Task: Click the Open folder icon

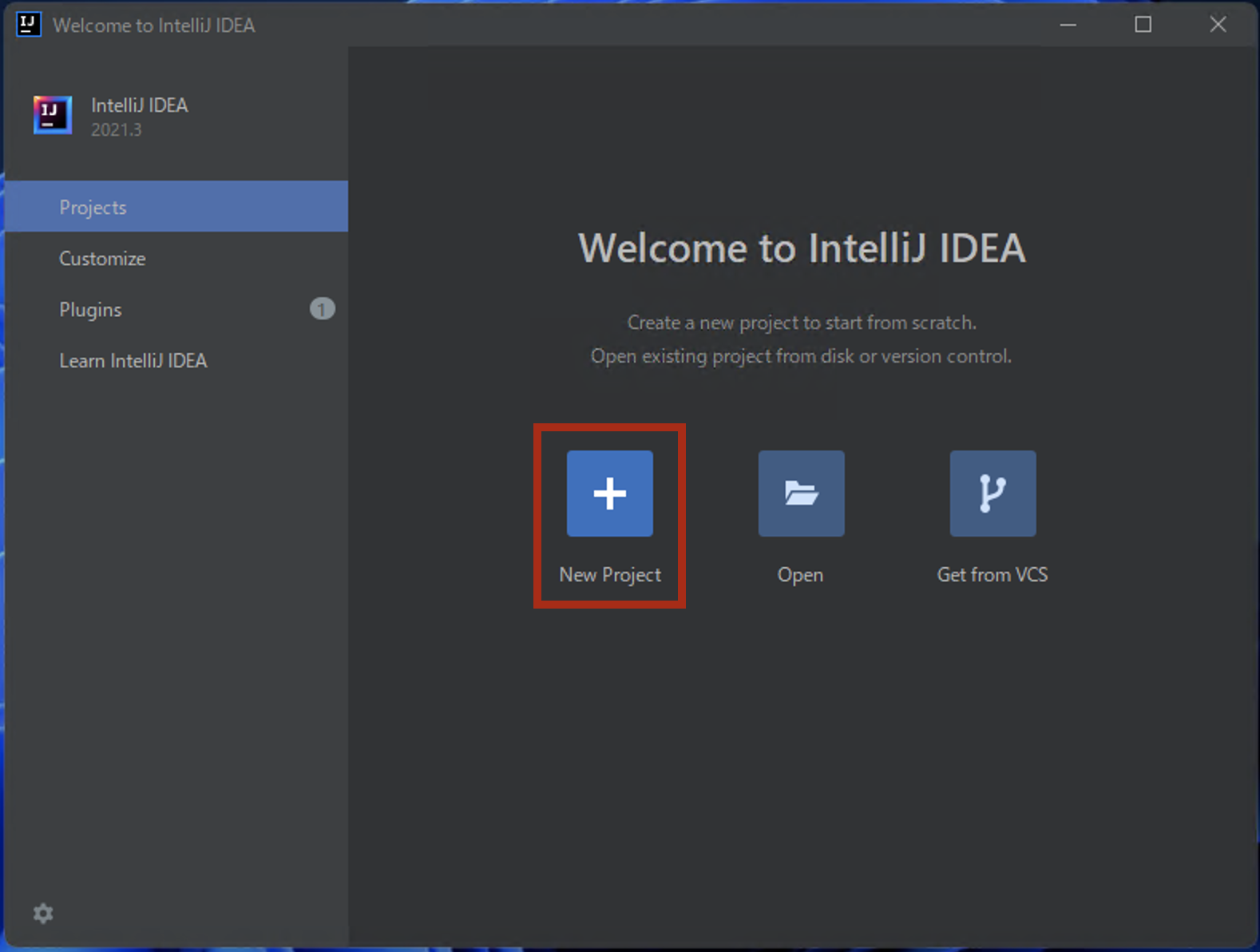Action: tap(801, 493)
